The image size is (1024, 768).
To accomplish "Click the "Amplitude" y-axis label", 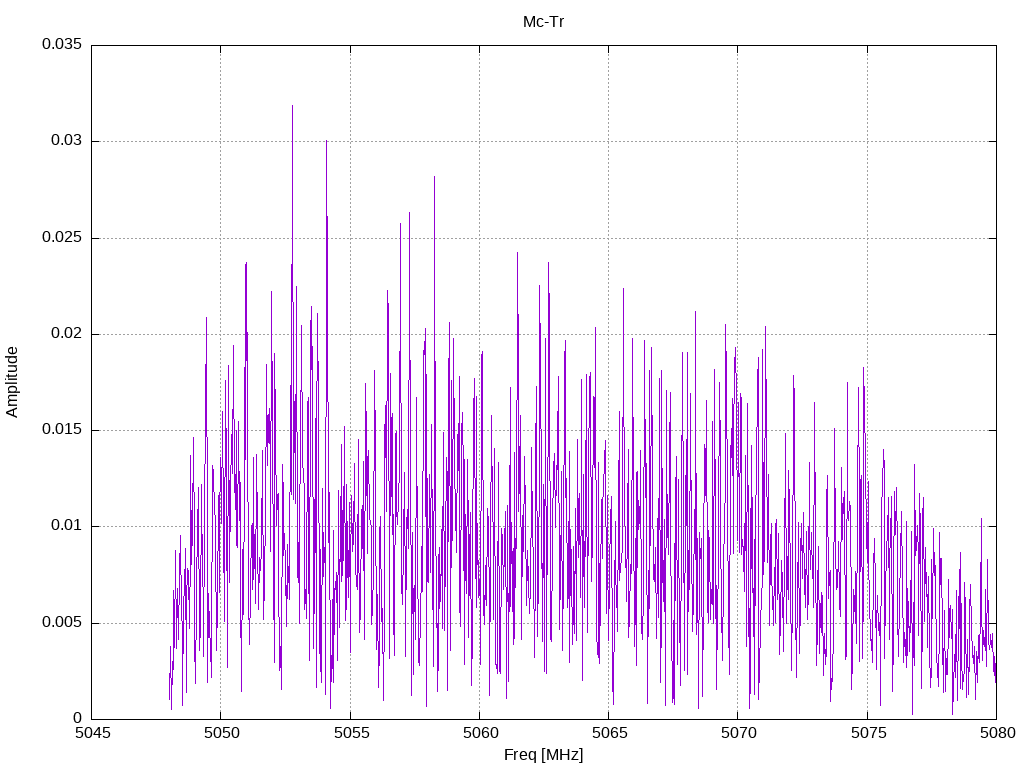I will pyautogui.click(x=12, y=382).
